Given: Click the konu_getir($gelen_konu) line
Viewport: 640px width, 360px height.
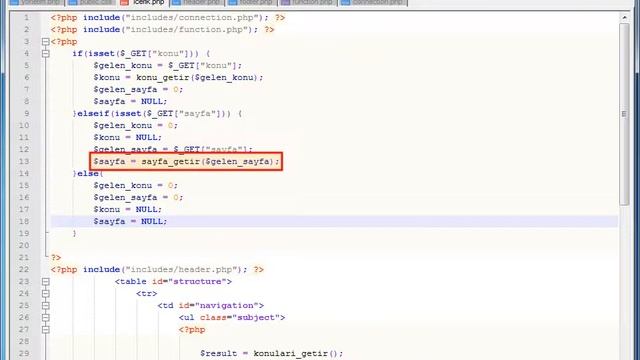Looking at the screenshot, I should click(x=178, y=78).
